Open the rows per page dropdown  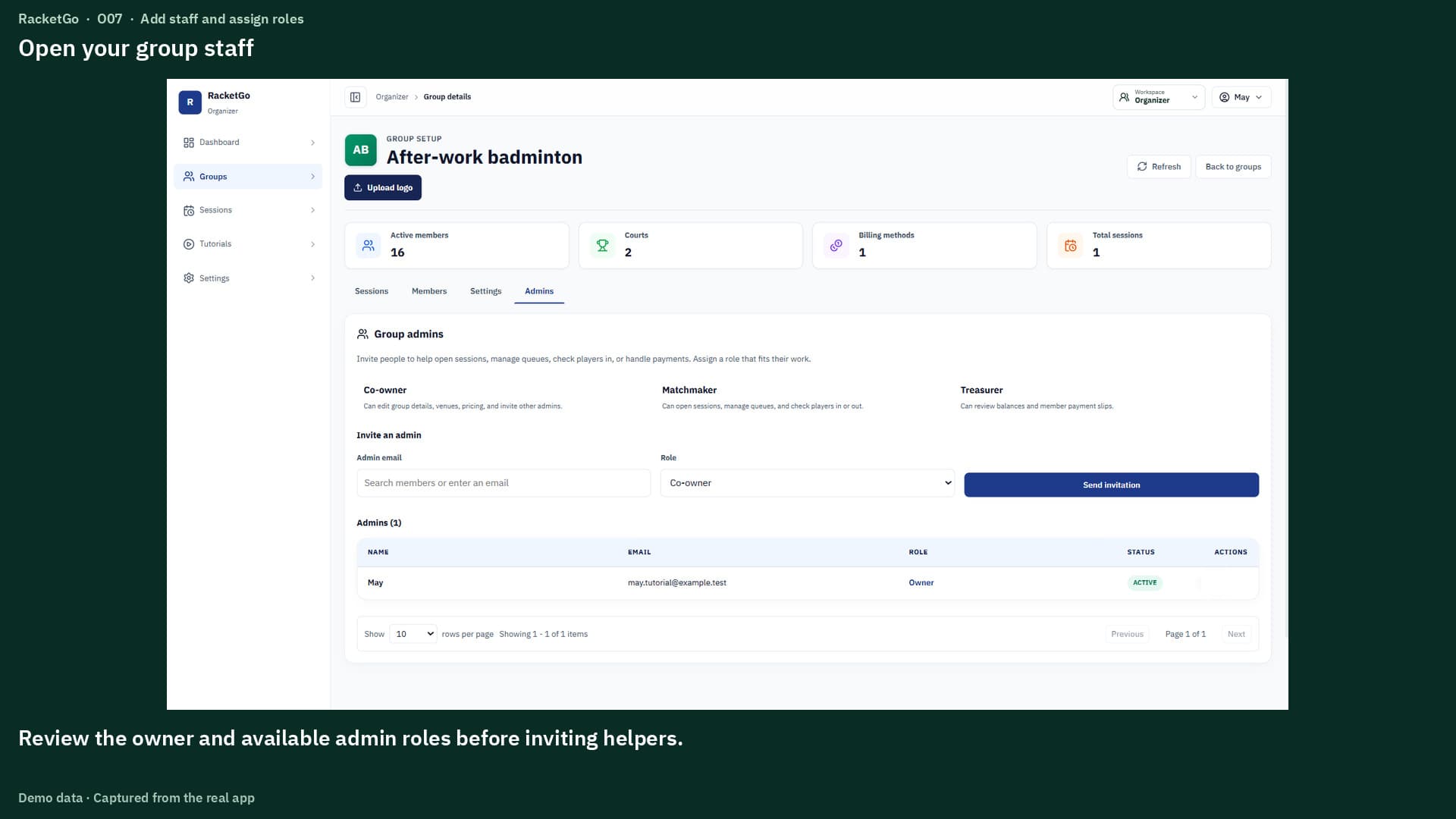[413, 634]
